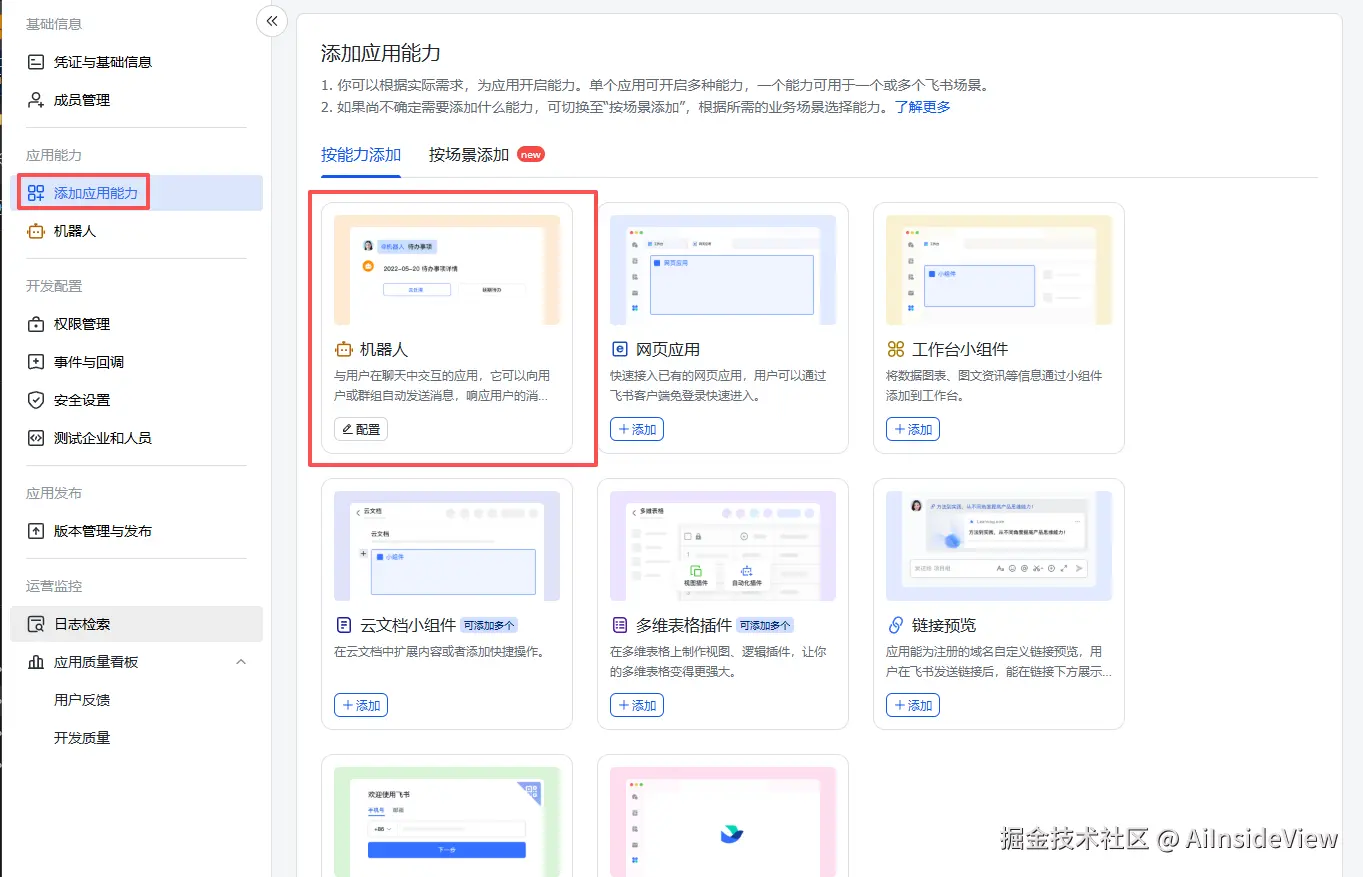This screenshot has height=877, width=1363.
Task: Switch to 按场景添加 tab
Action: pos(469,155)
